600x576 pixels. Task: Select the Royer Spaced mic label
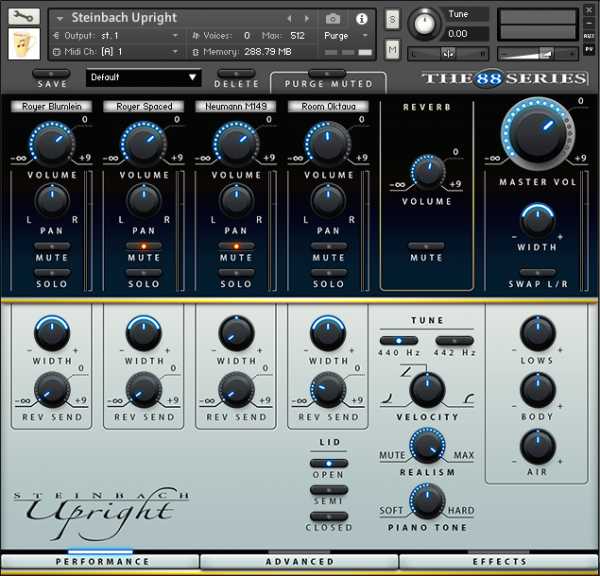point(144,106)
